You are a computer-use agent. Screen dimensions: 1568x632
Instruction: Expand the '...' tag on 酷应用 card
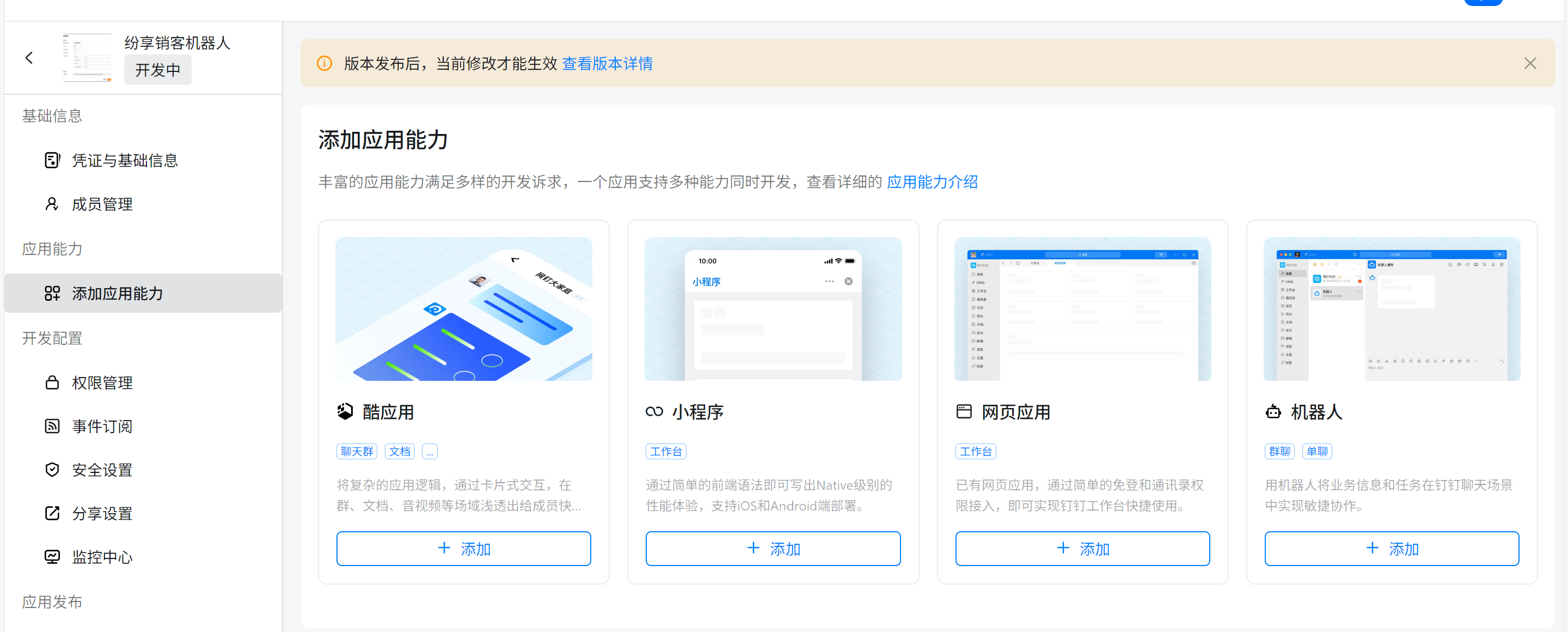tap(429, 452)
